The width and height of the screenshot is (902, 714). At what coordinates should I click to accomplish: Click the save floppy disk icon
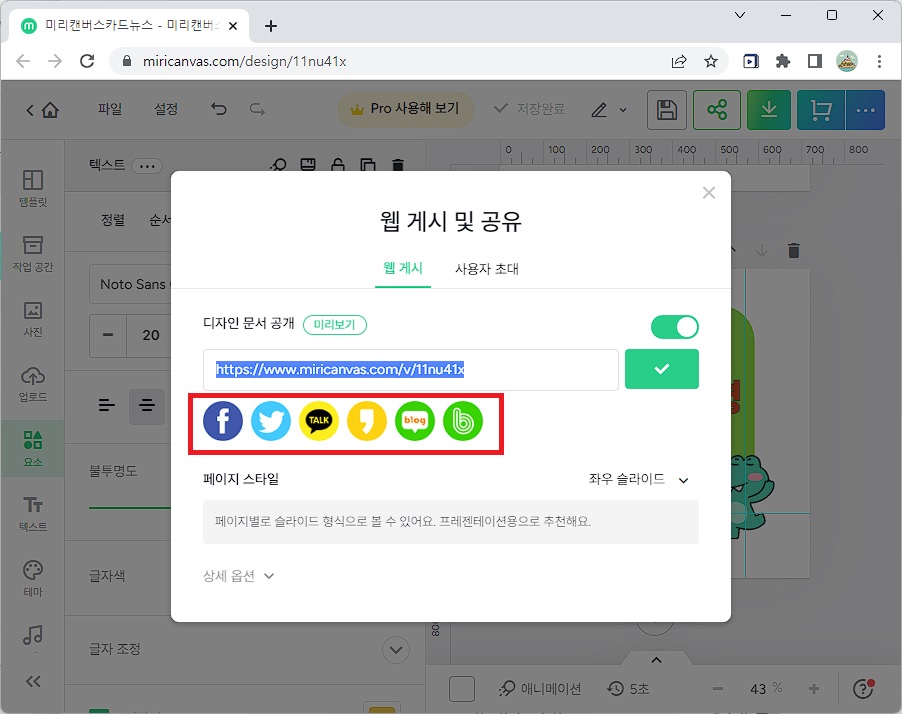click(x=667, y=109)
